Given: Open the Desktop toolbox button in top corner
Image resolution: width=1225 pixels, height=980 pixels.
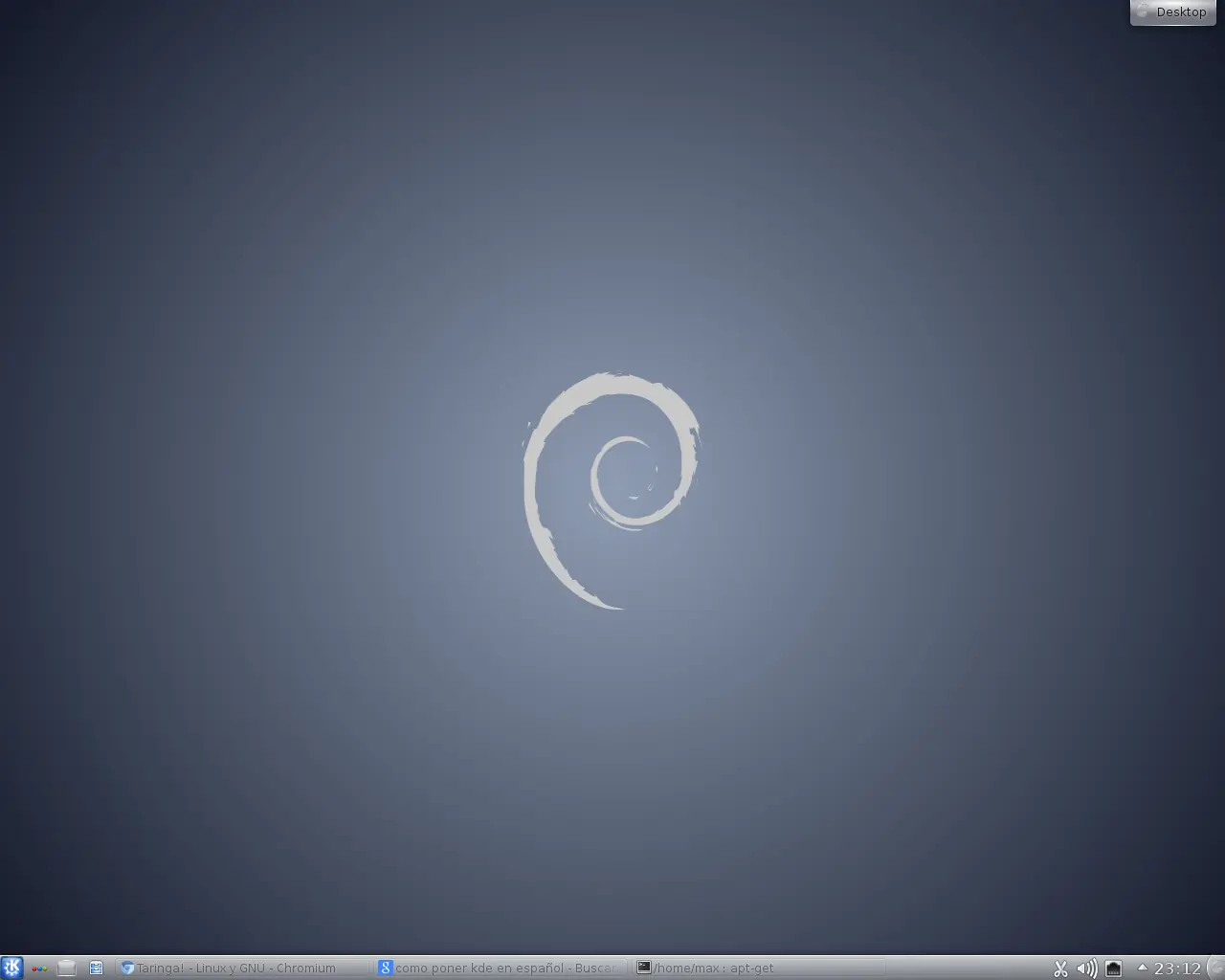Looking at the screenshot, I should [x=1172, y=12].
